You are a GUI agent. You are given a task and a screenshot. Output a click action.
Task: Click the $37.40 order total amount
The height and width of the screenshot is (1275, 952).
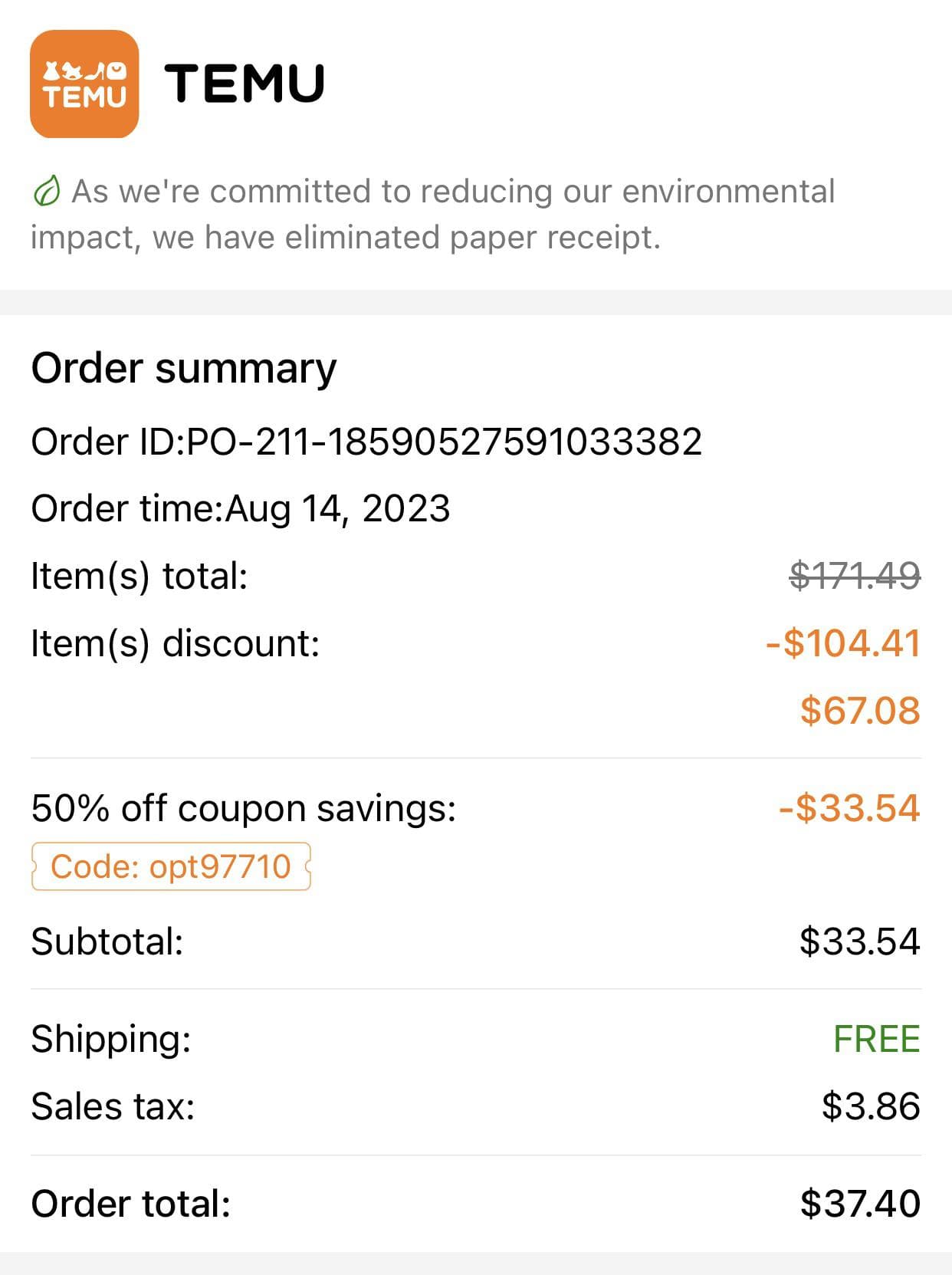[x=860, y=1204]
